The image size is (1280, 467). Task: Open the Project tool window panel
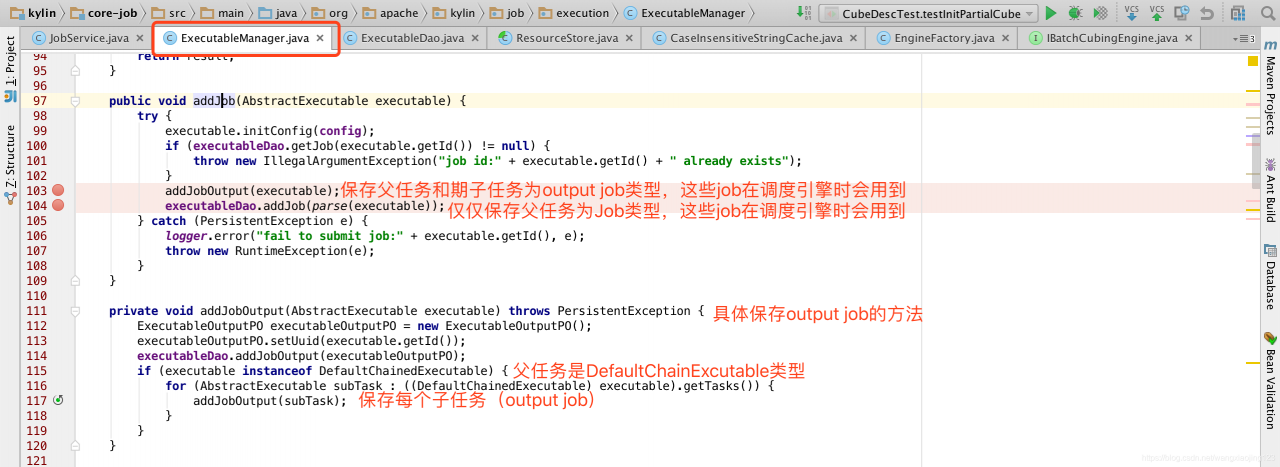[10, 62]
